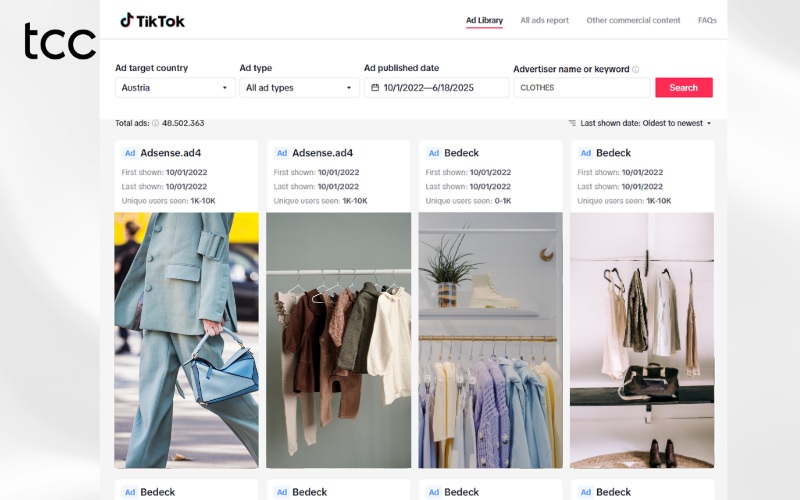
Task: Click the Ad published date label
Action: (x=402, y=68)
